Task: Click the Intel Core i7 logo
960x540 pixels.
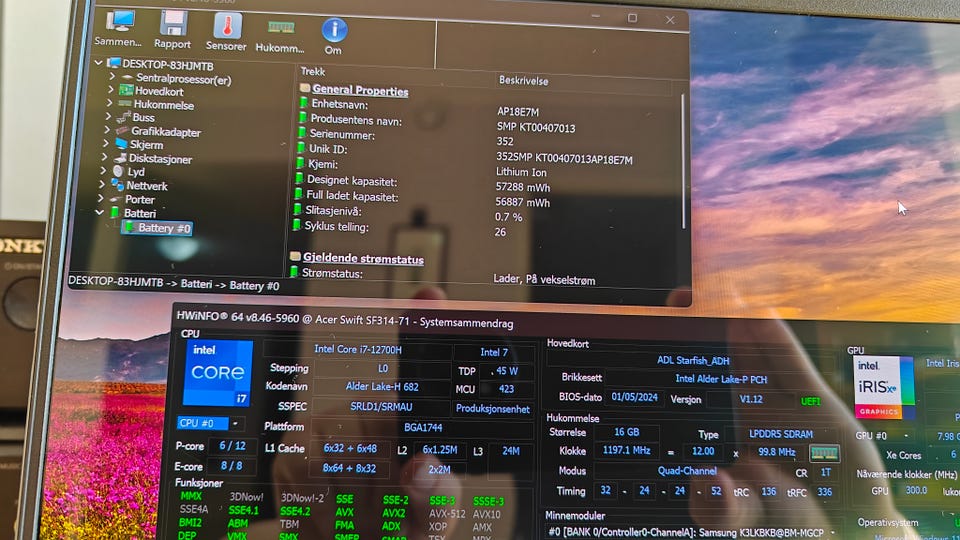Action: pos(217,372)
